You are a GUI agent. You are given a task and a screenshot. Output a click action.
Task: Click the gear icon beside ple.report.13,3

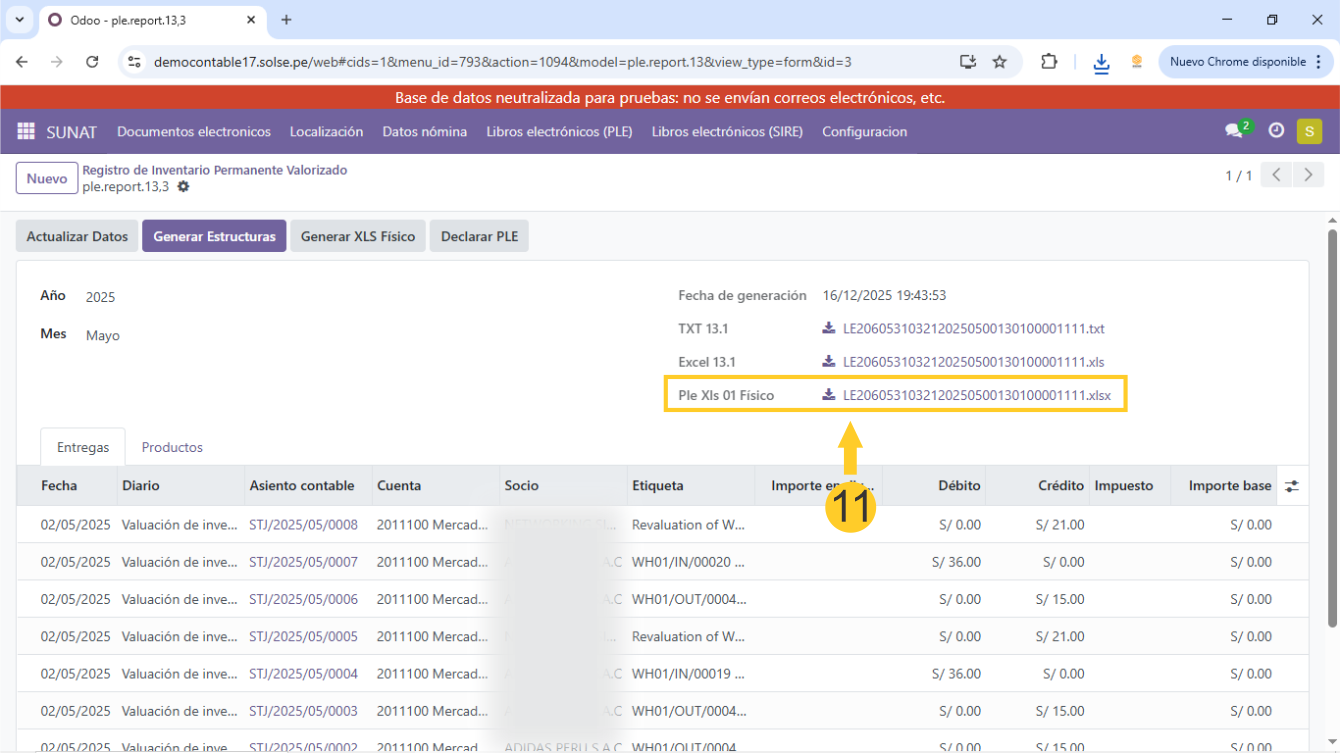183,187
